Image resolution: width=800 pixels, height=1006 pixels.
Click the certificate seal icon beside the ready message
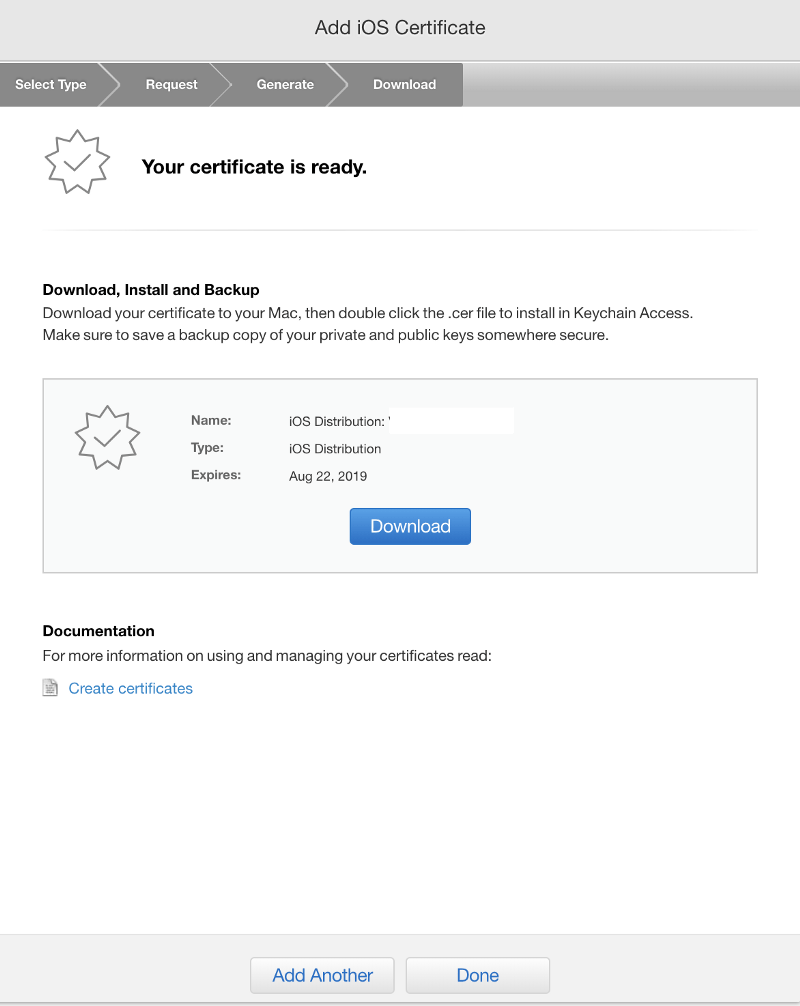click(x=76, y=161)
